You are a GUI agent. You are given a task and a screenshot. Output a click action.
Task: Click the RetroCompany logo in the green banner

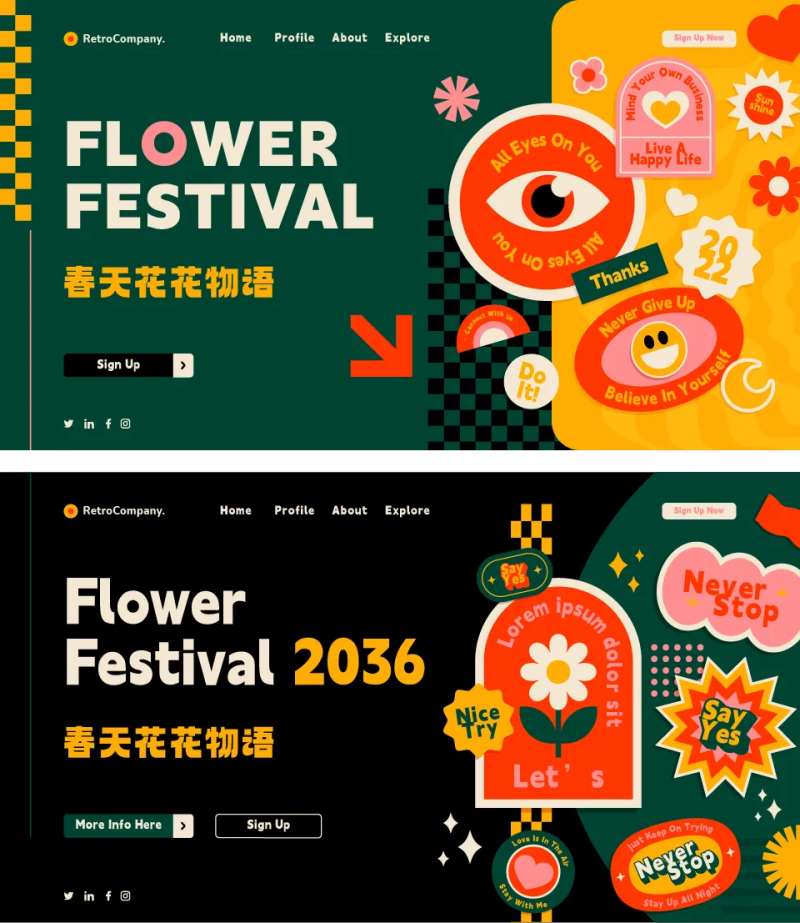tap(114, 39)
